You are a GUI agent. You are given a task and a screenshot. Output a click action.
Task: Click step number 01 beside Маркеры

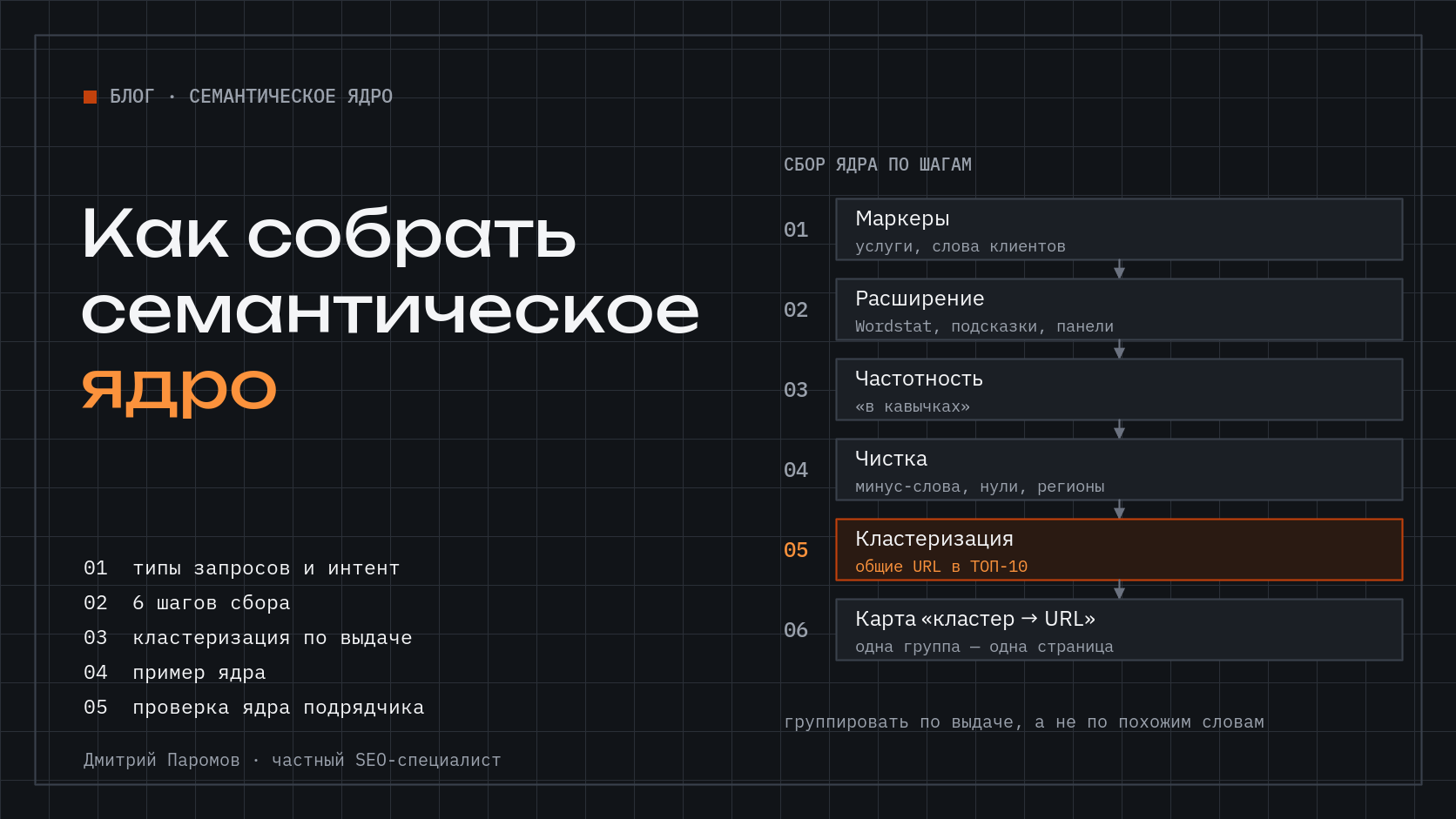[x=796, y=230]
